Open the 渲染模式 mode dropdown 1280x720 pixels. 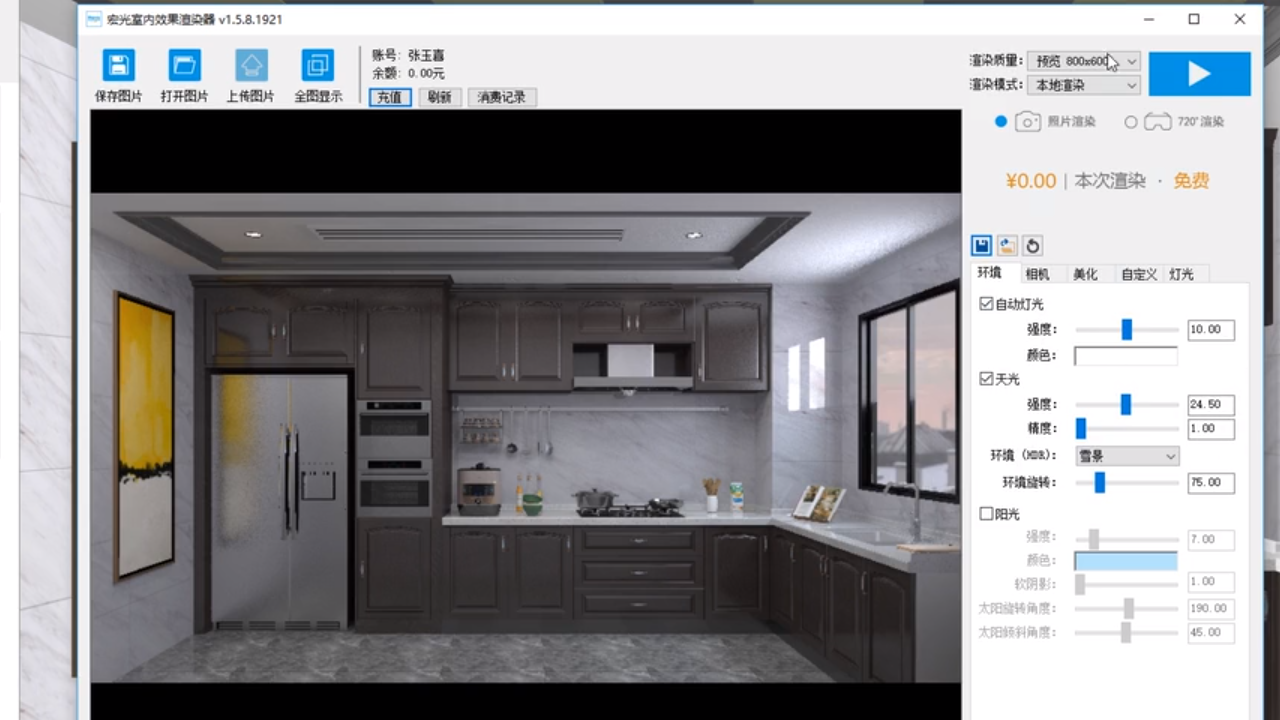(x=1084, y=85)
